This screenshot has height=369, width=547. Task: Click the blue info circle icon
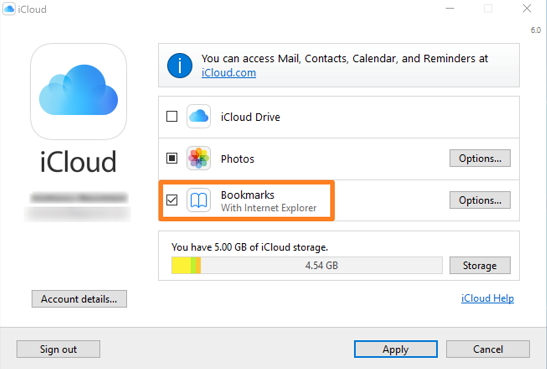pos(180,66)
